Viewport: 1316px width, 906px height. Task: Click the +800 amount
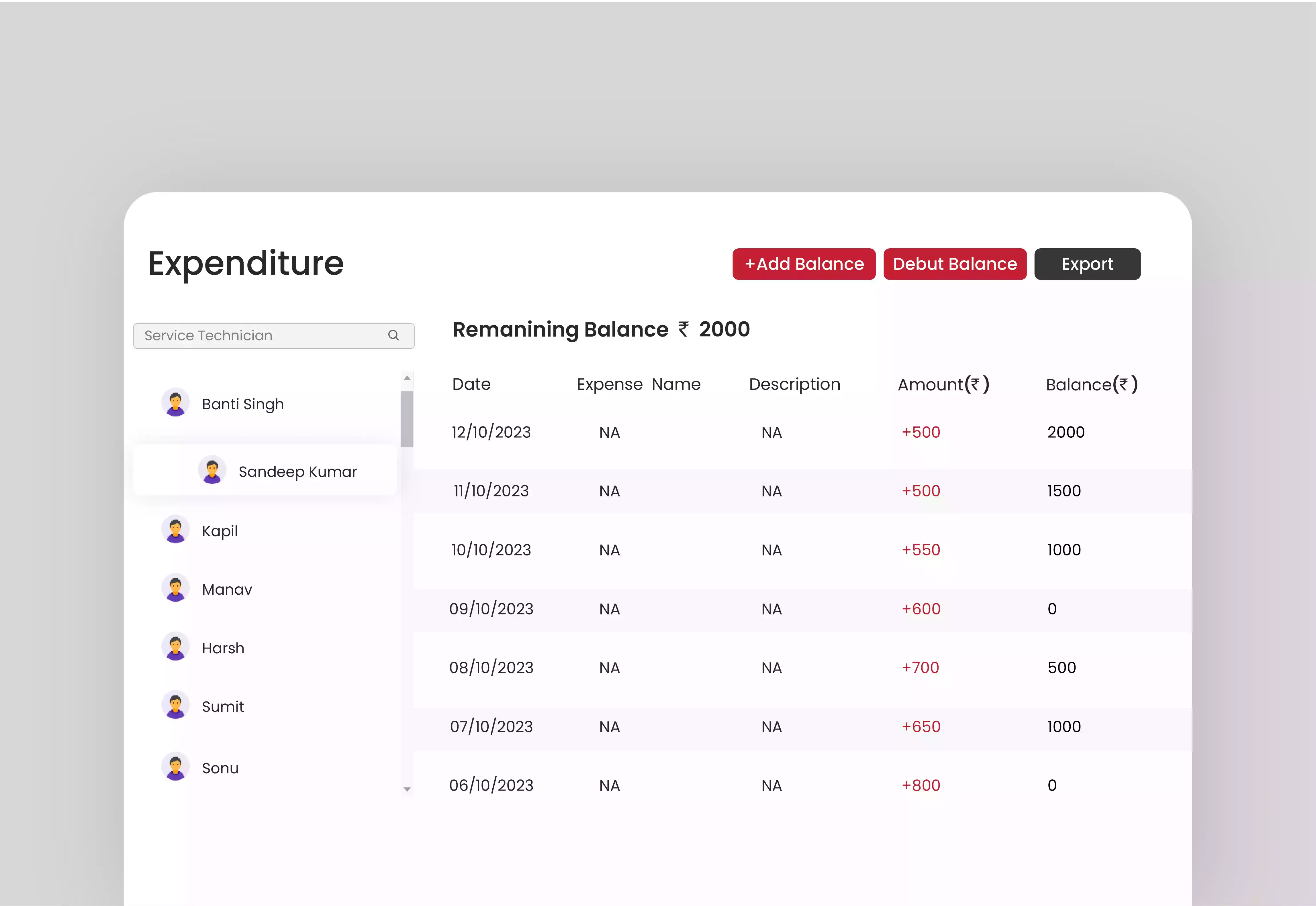click(x=921, y=785)
